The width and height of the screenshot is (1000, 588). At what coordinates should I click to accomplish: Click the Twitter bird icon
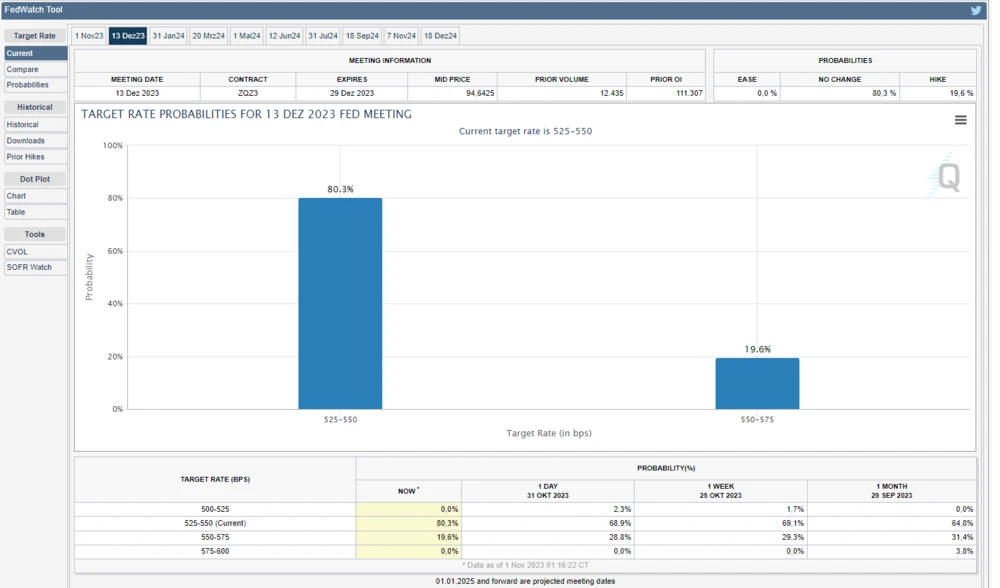pyautogui.click(x=976, y=10)
